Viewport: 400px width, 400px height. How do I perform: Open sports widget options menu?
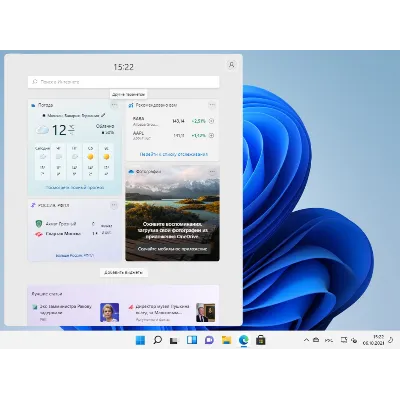[x=114, y=205]
